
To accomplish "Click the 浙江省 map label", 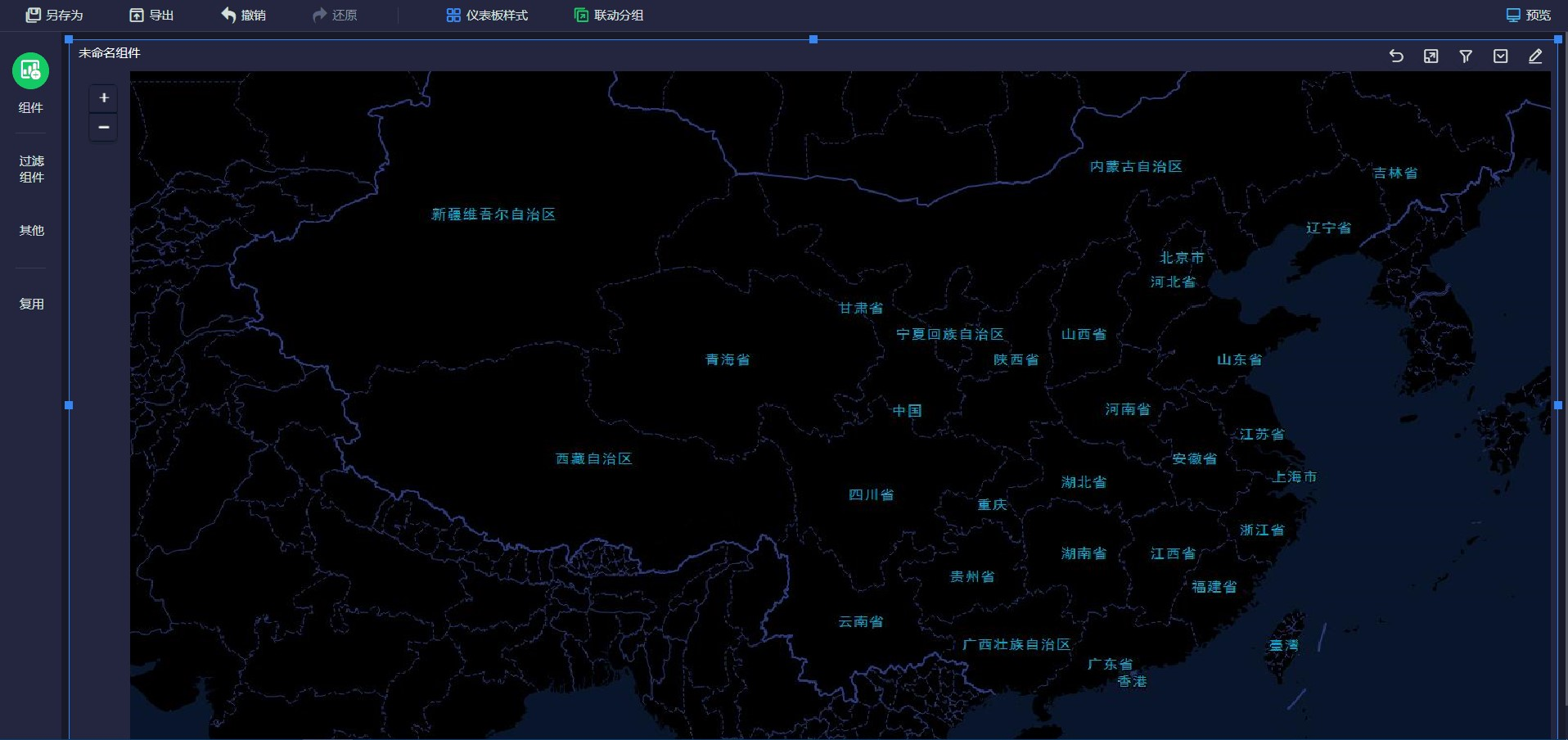I will coord(1262,530).
